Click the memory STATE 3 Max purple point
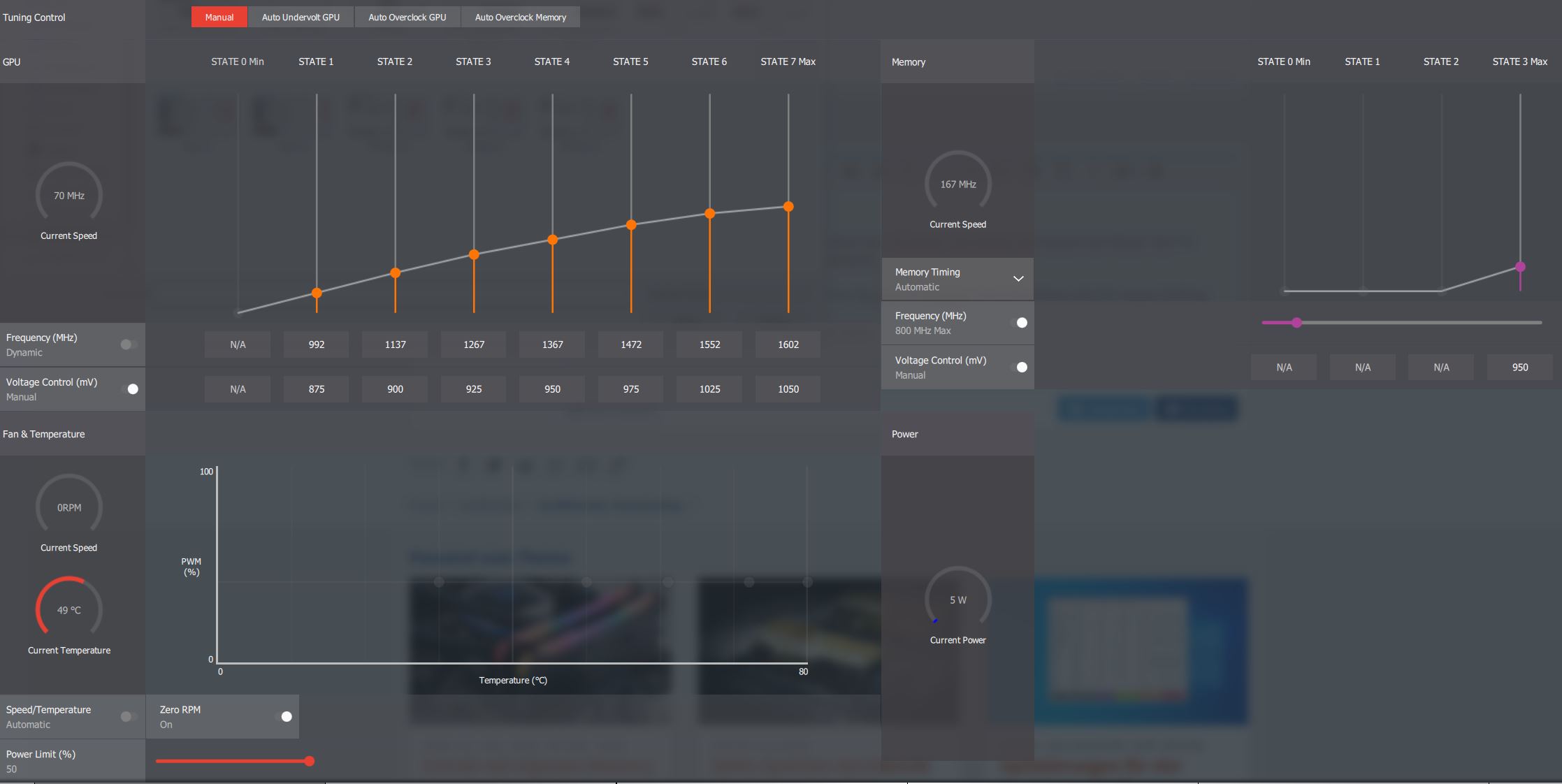 (x=1520, y=267)
